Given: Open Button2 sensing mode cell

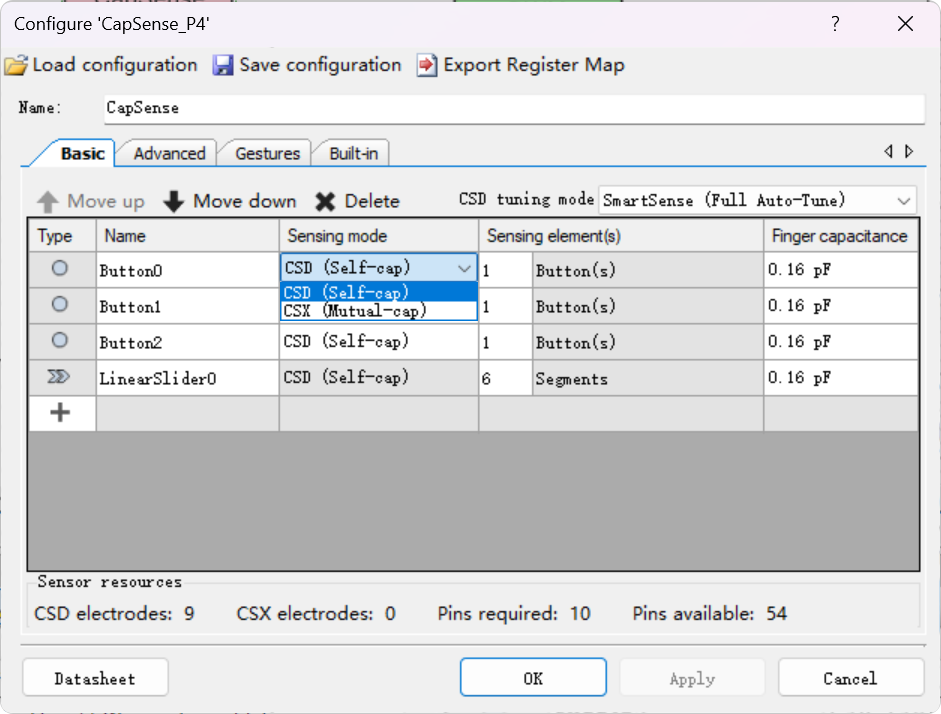Looking at the screenshot, I should click(379, 342).
